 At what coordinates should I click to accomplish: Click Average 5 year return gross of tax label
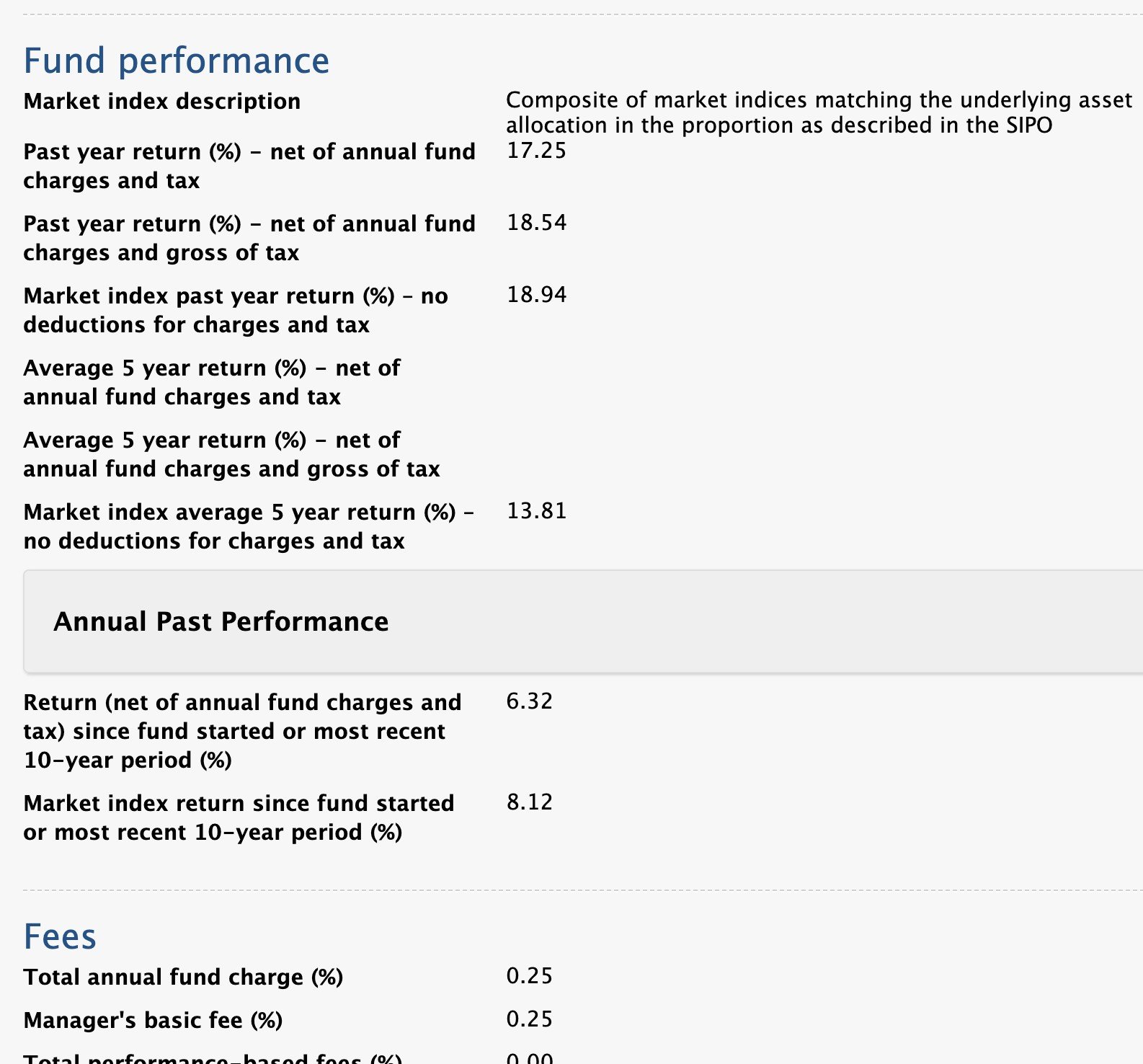pos(231,454)
